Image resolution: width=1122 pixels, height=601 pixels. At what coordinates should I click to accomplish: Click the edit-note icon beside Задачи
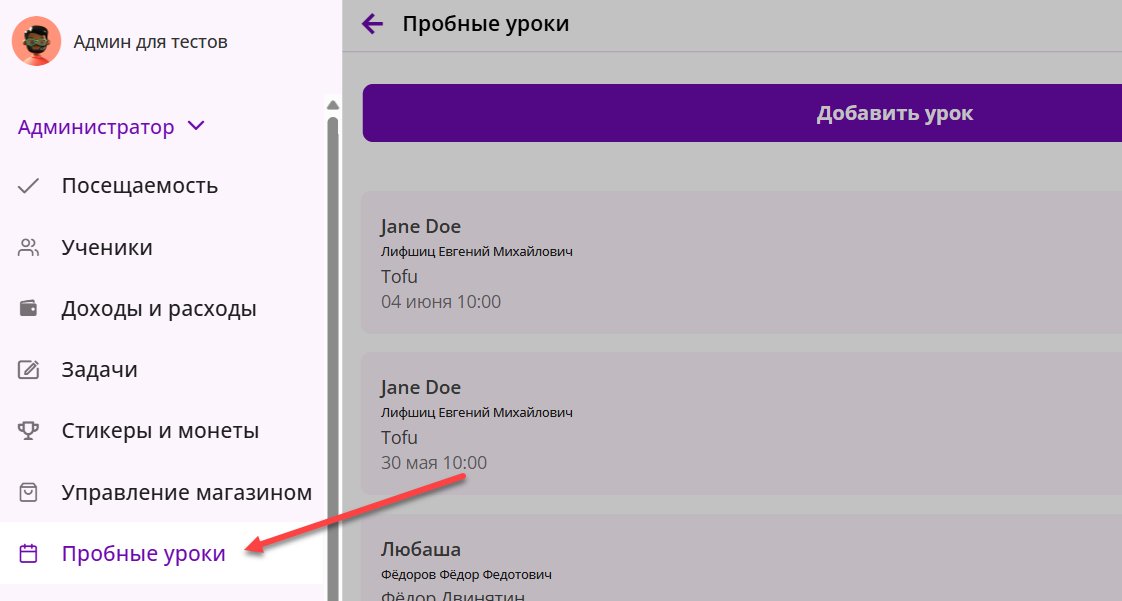coord(28,370)
